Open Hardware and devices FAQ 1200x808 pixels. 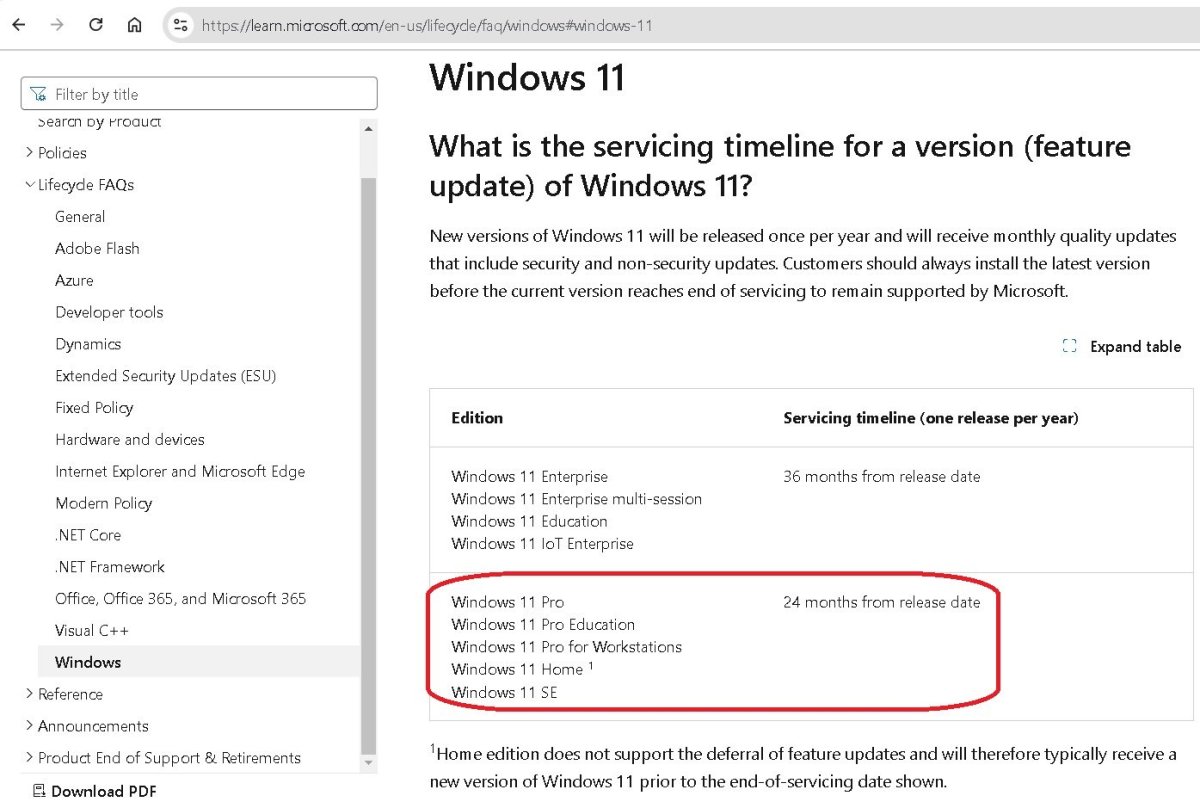130,440
